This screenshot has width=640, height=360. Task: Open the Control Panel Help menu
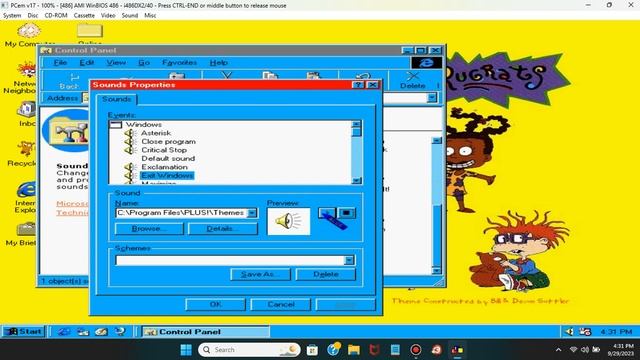coord(219,62)
